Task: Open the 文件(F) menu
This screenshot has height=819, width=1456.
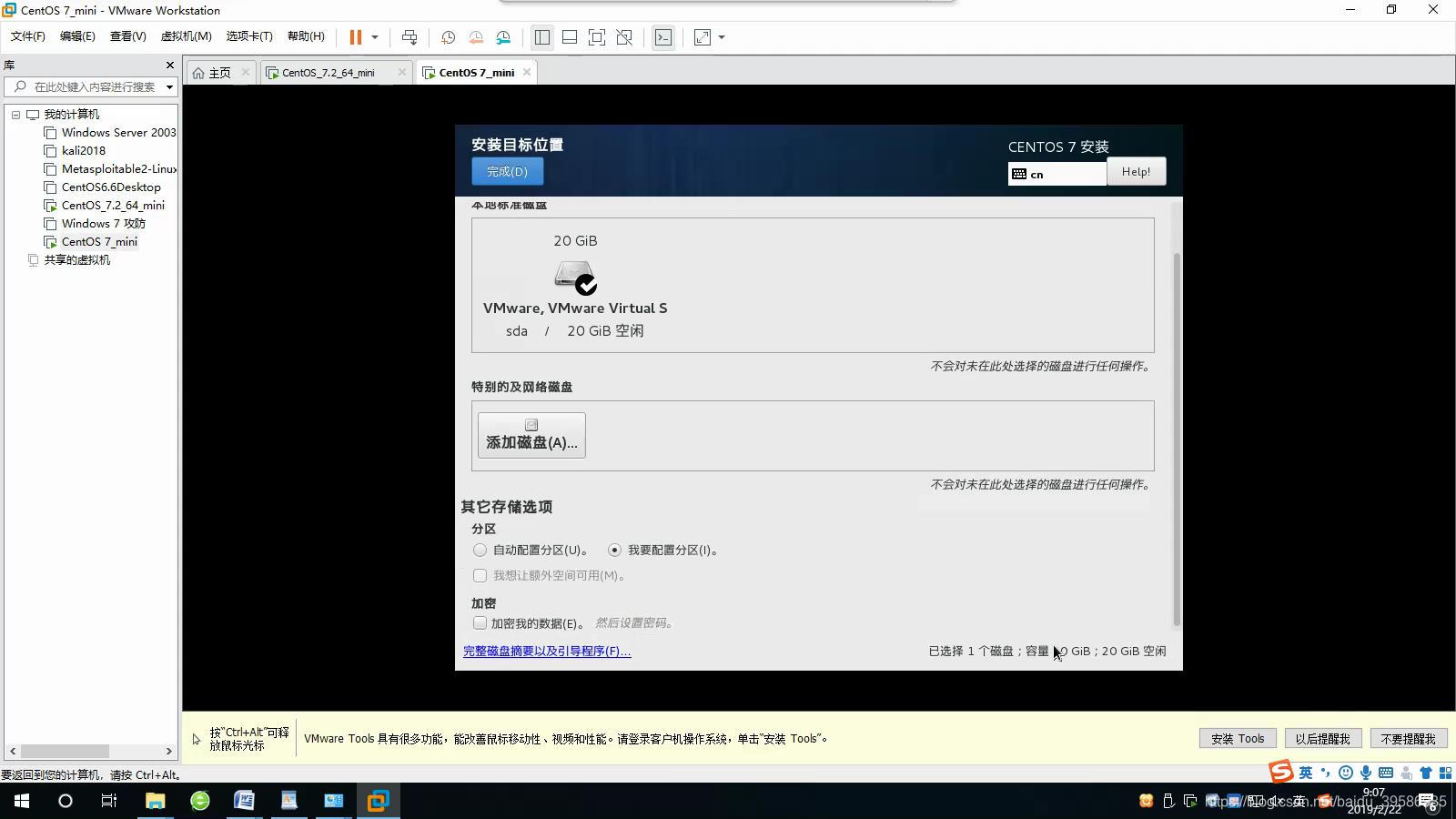Action: [x=28, y=36]
